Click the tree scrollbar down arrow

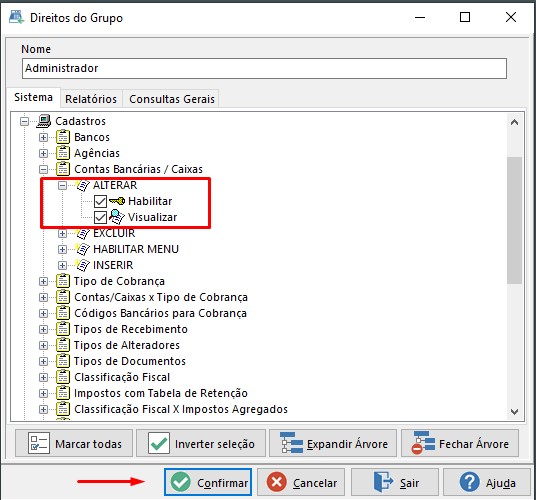pyautogui.click(x=514, y=411)
